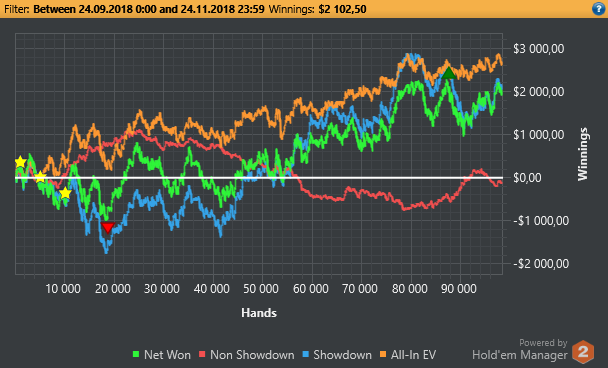Viewport: 608px width, 368px height.
Task: Click the $1 000,00 axis label
Action: pyautogui.click(x=538, y=135)
